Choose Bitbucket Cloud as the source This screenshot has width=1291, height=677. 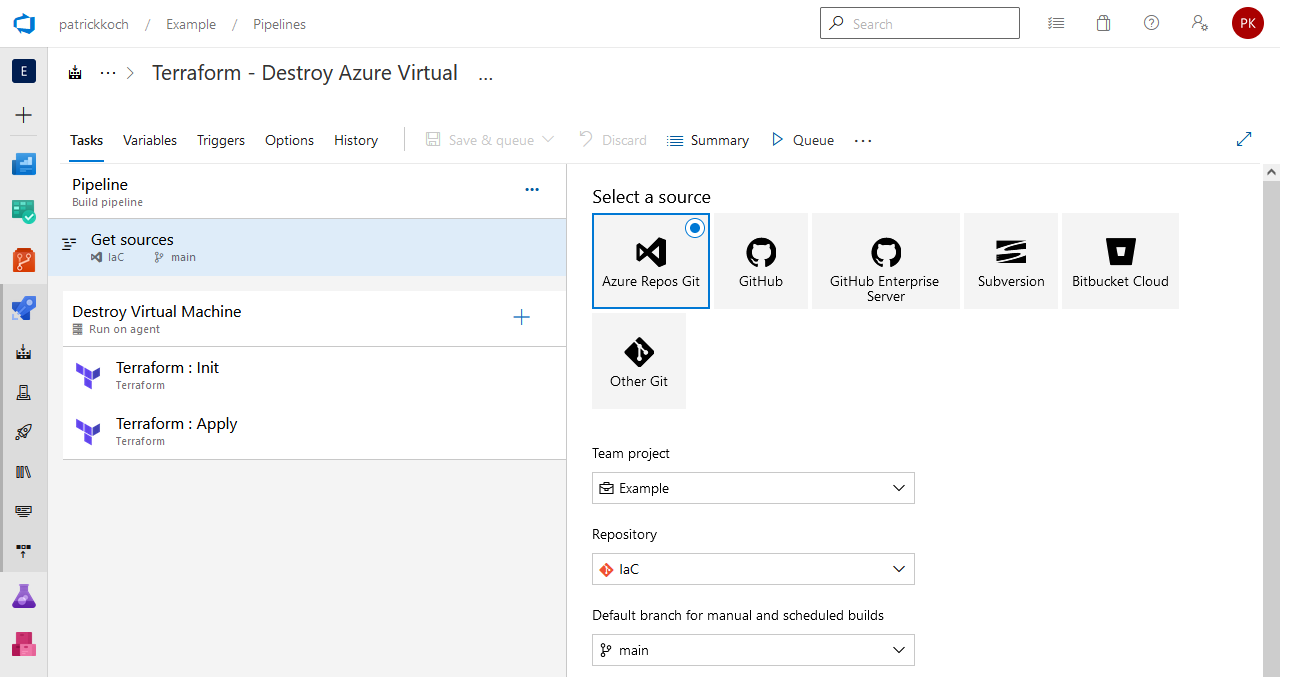[x=1120, y=260]
